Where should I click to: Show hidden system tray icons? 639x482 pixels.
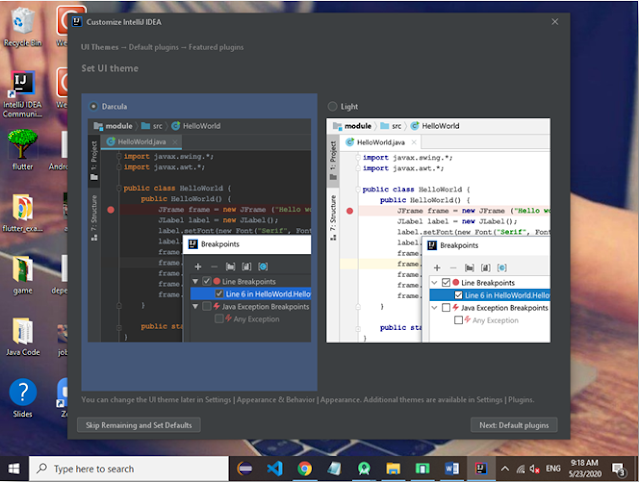tap(505, 469)
